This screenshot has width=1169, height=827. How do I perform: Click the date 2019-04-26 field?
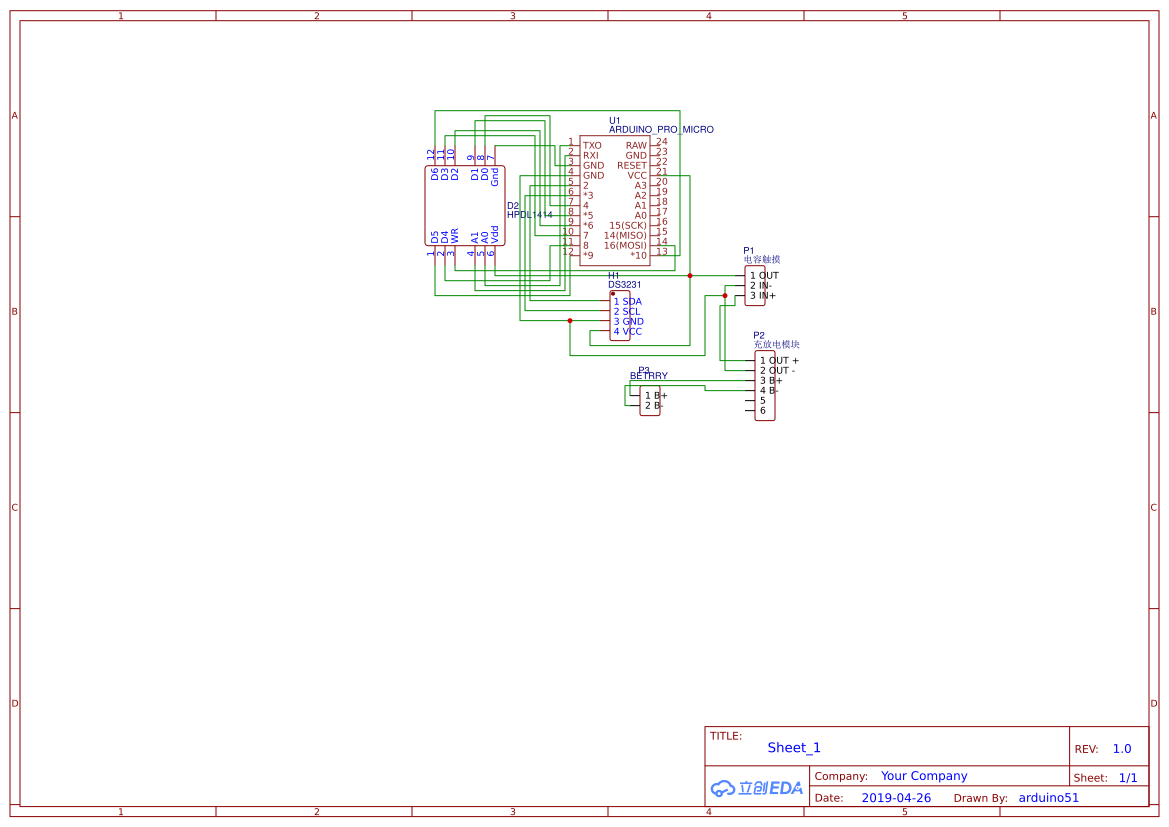(896, 798)
